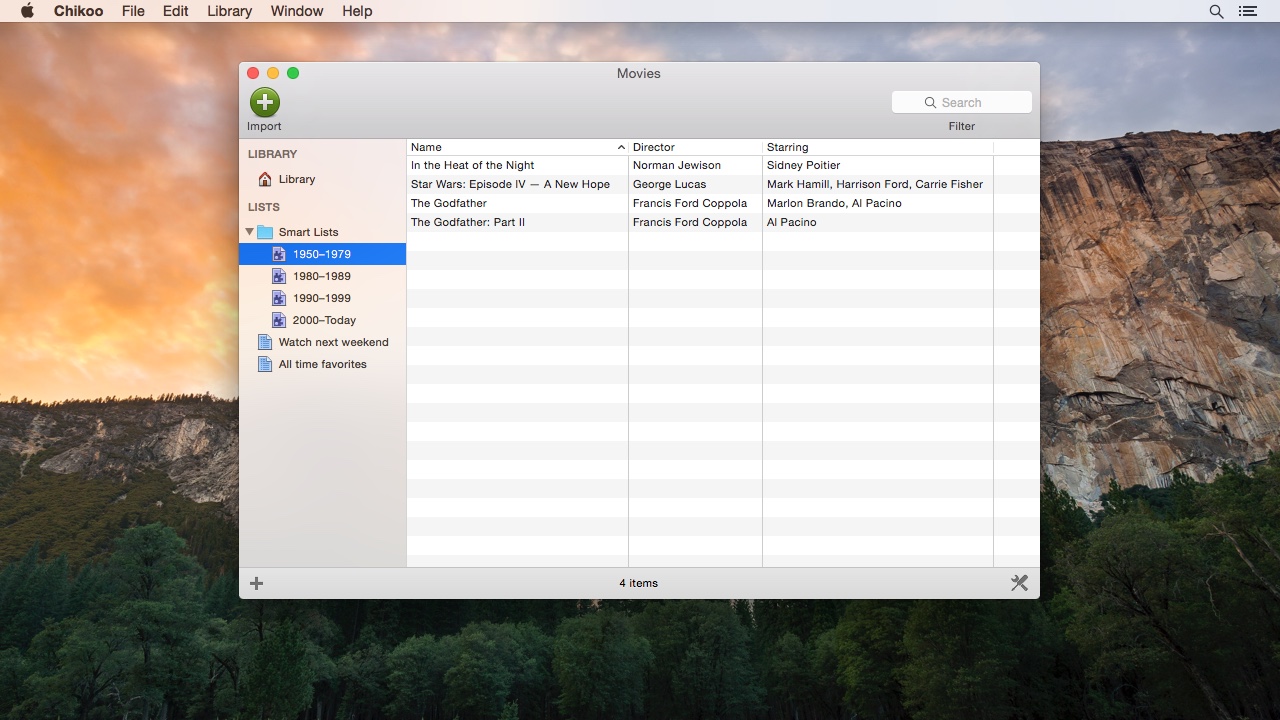Image resolution: width=1280 pixels, height=720 pixels.
Task: Open Notification Center from the menu bar
Action: [1247, 11]
